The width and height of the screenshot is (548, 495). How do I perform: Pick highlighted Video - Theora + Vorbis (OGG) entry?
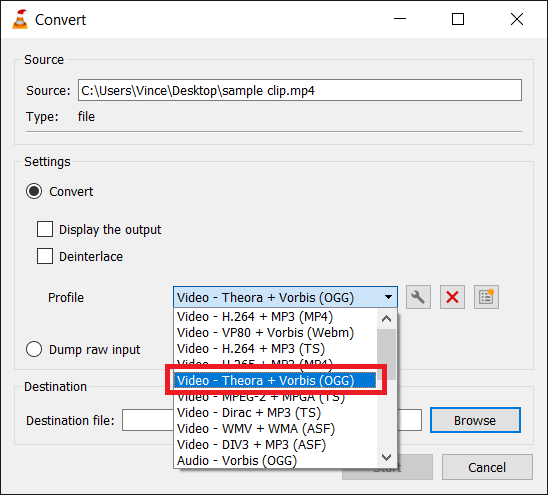(x=275, y=381)
